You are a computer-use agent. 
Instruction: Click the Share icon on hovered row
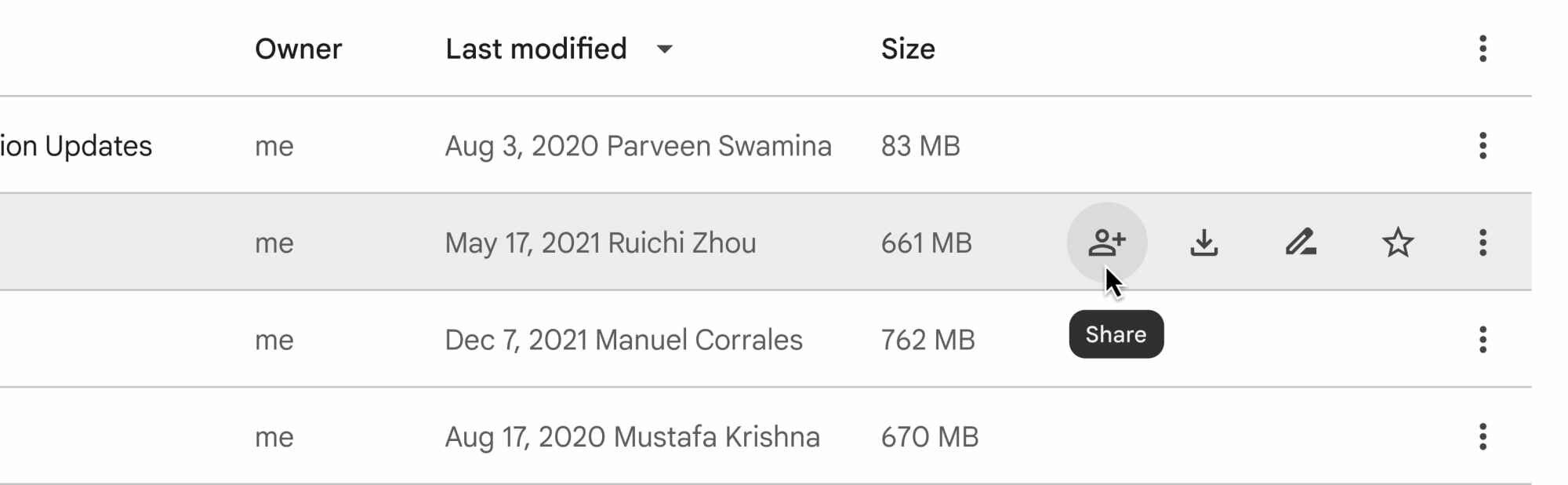(1106, 242)
